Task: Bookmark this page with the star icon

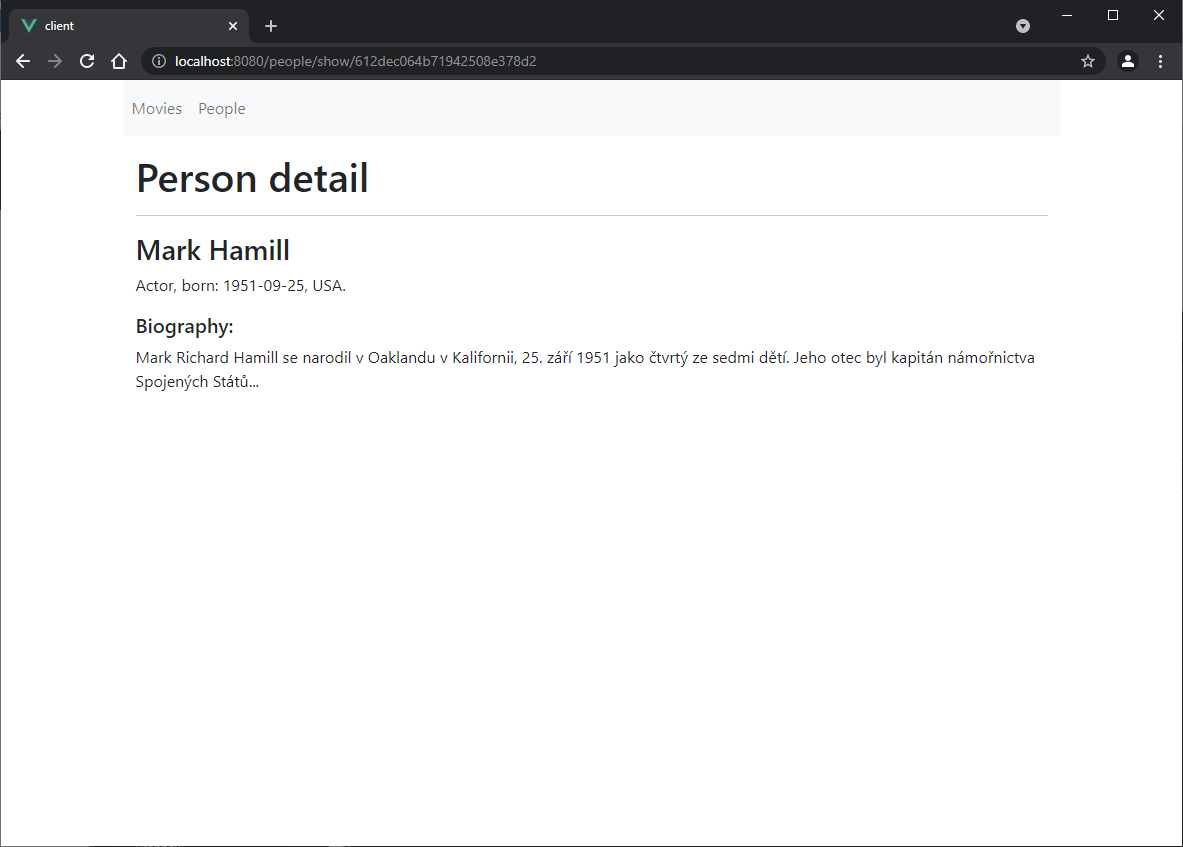Action: coord(1088,61)
